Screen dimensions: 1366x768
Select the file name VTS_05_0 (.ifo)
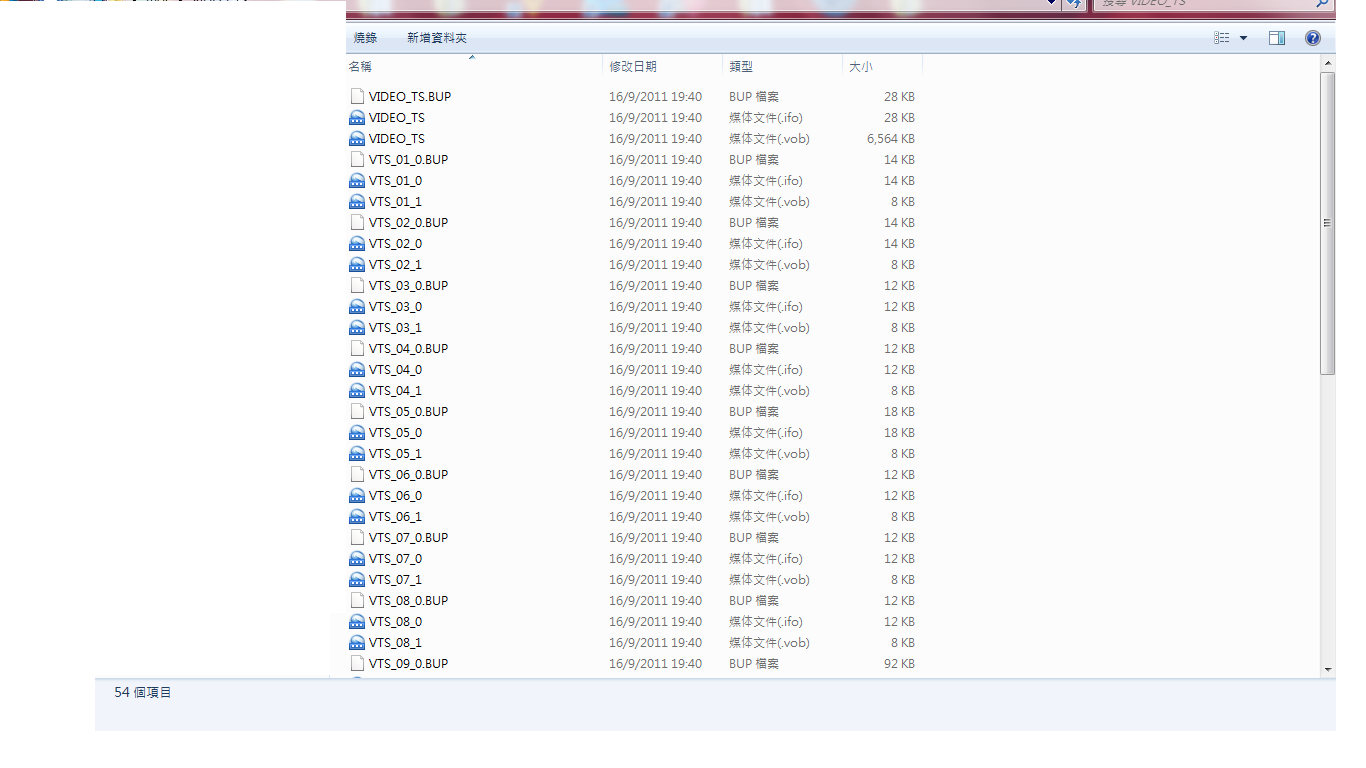[x=395, y=433]
